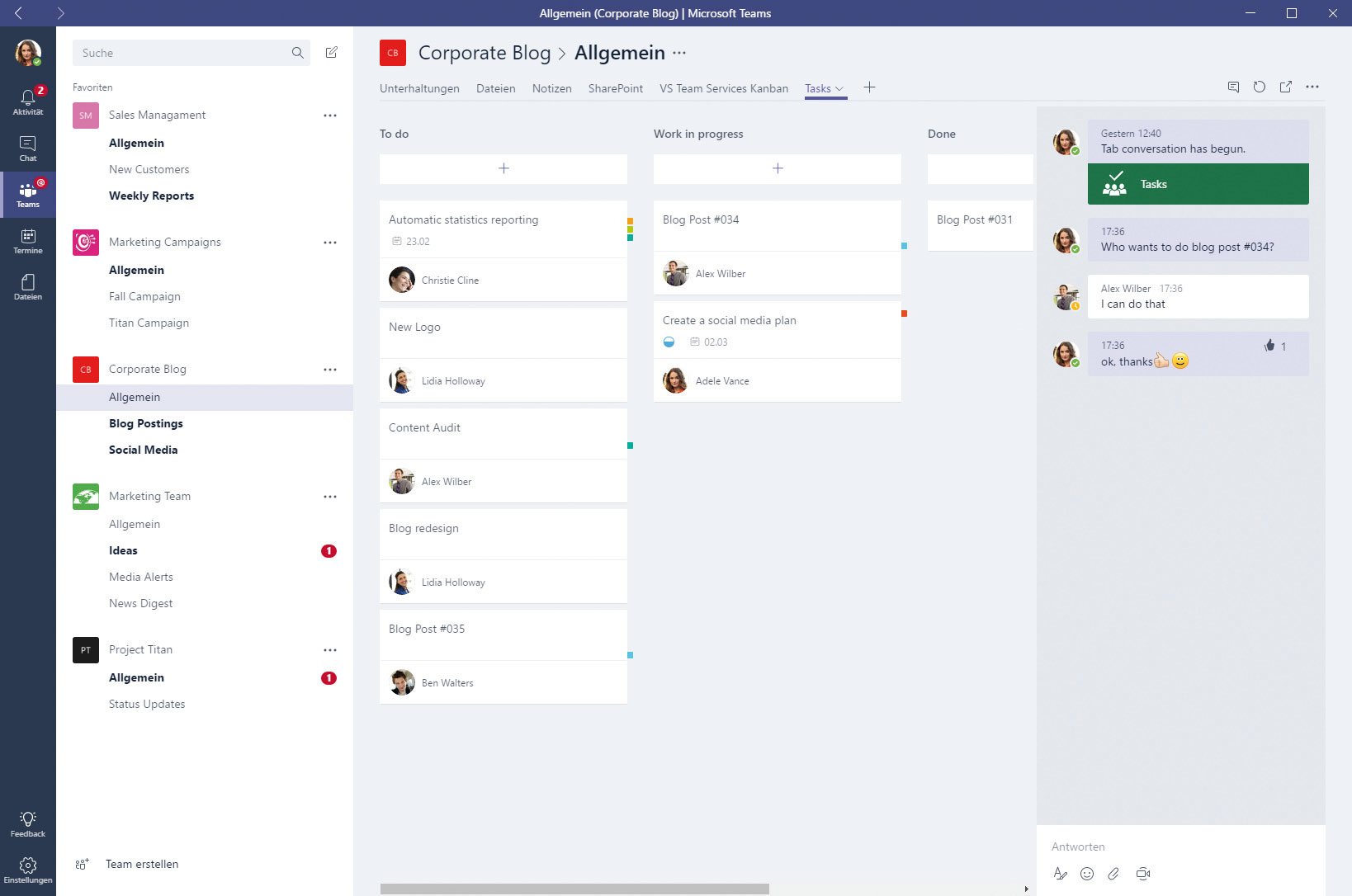The image size is (1352, 896).
Task: Click the horizontal scrollbar below the board
Action: pos(574,889)
